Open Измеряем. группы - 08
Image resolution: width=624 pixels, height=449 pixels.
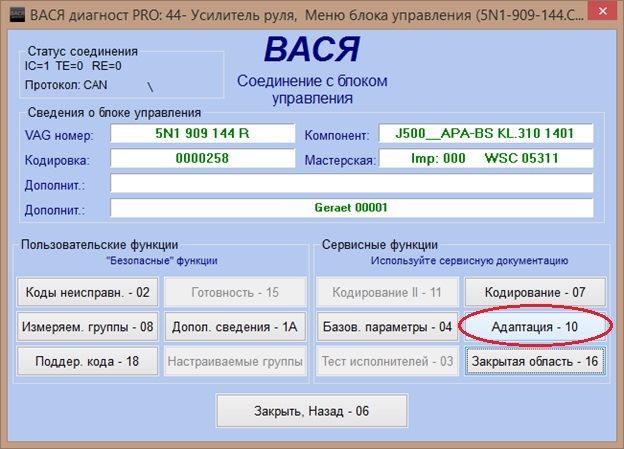[x=88, y=327]
